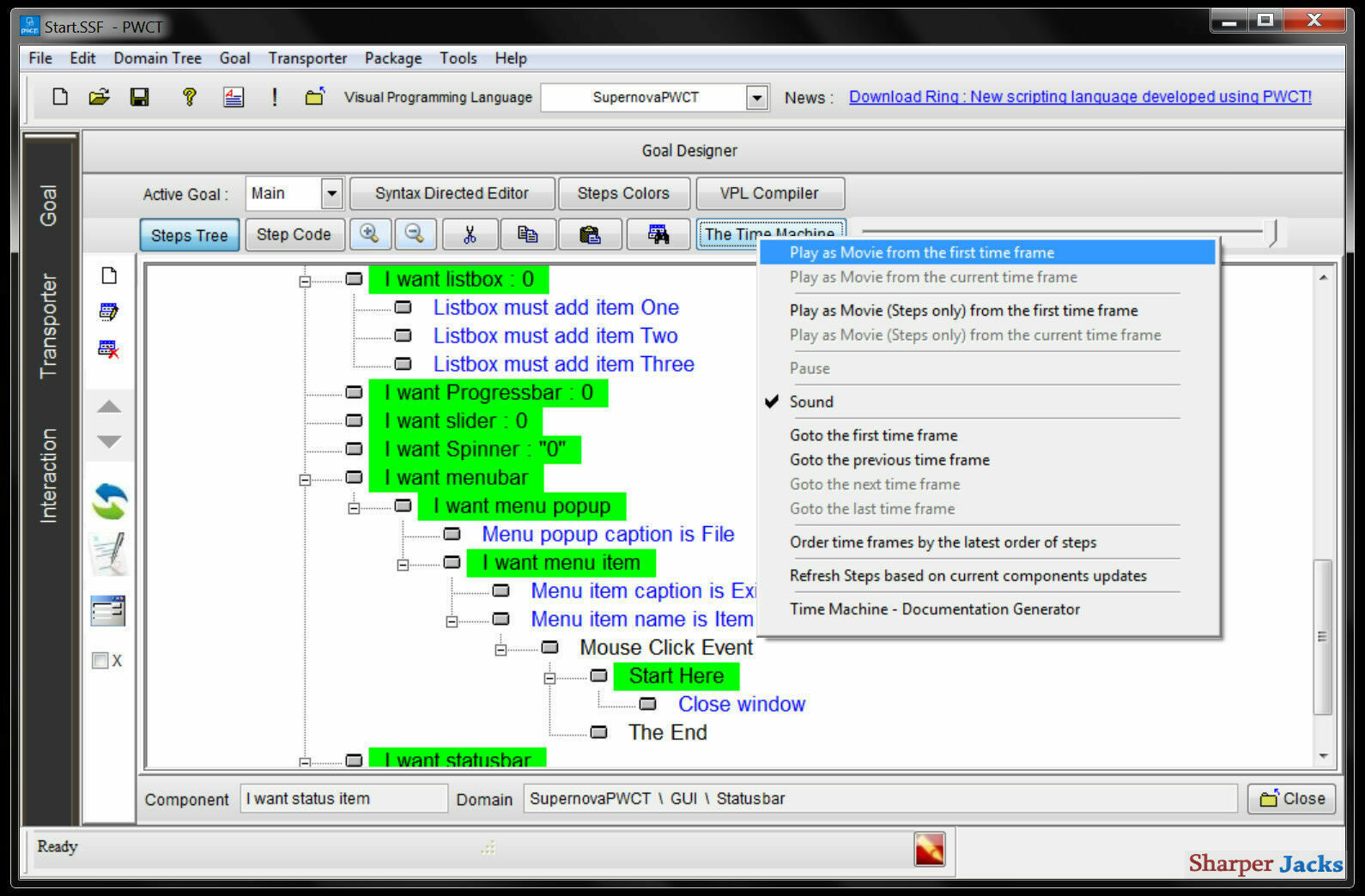This screenshot has width=1365, height=896.
Task: Click the edit step icon in side panel
Action: pyautogui.click(x=109, y=312)
